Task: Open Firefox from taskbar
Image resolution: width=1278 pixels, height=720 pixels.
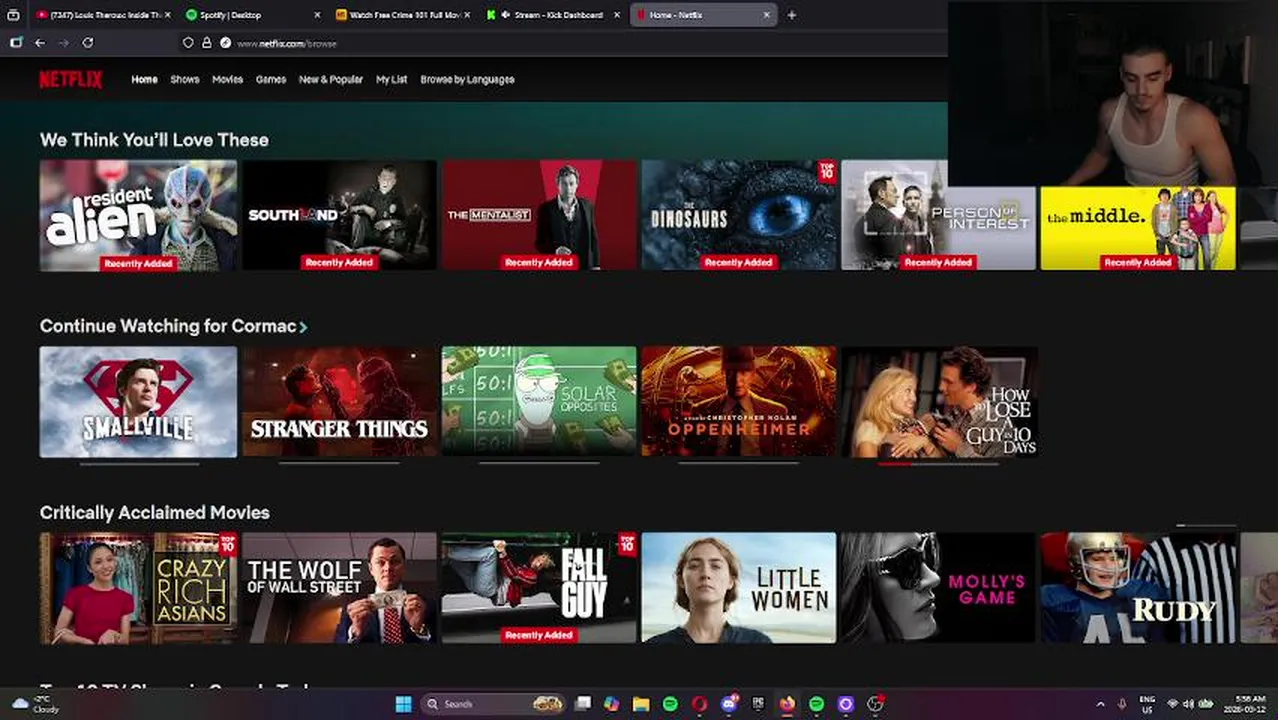Action: 787,704
